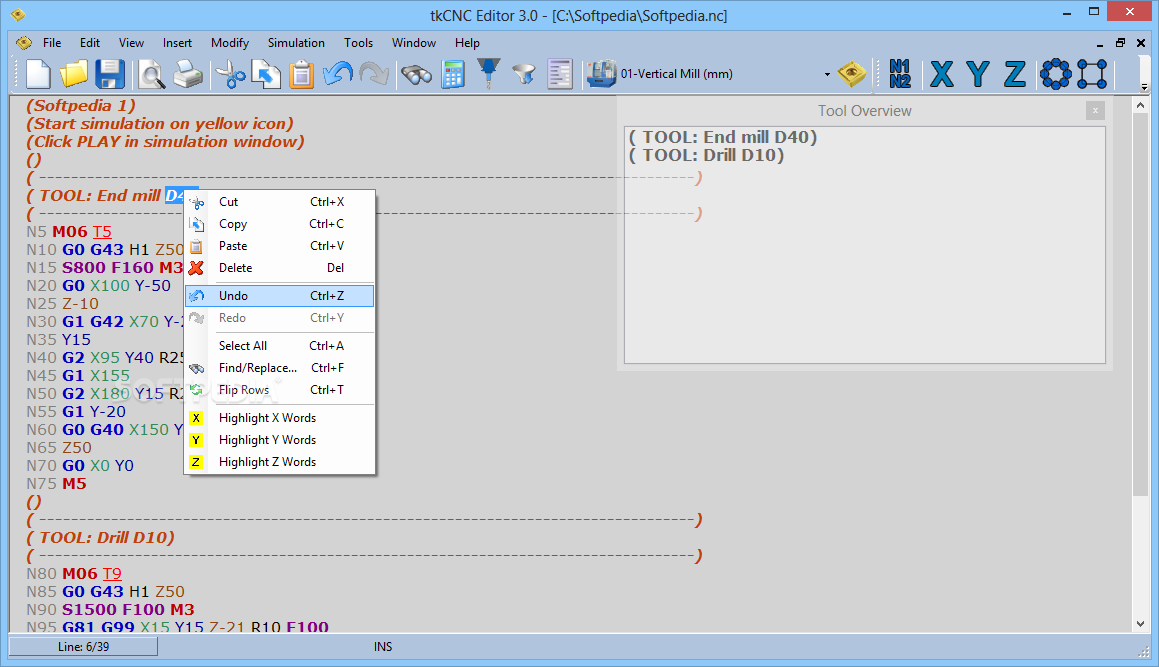
Task: Minimize the inner document window
Action: [x=1100, y=44]
